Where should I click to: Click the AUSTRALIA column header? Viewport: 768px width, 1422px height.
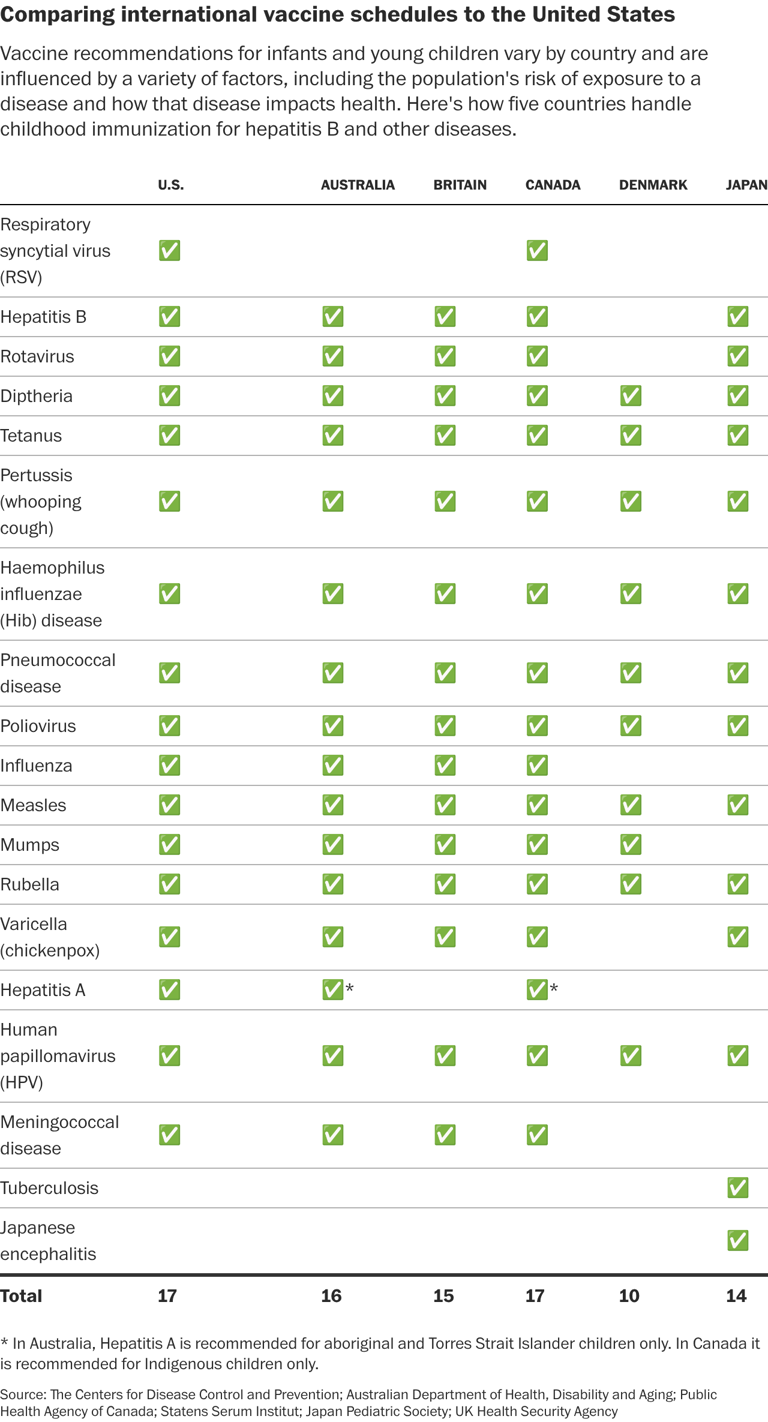click(x=358, y=185)
